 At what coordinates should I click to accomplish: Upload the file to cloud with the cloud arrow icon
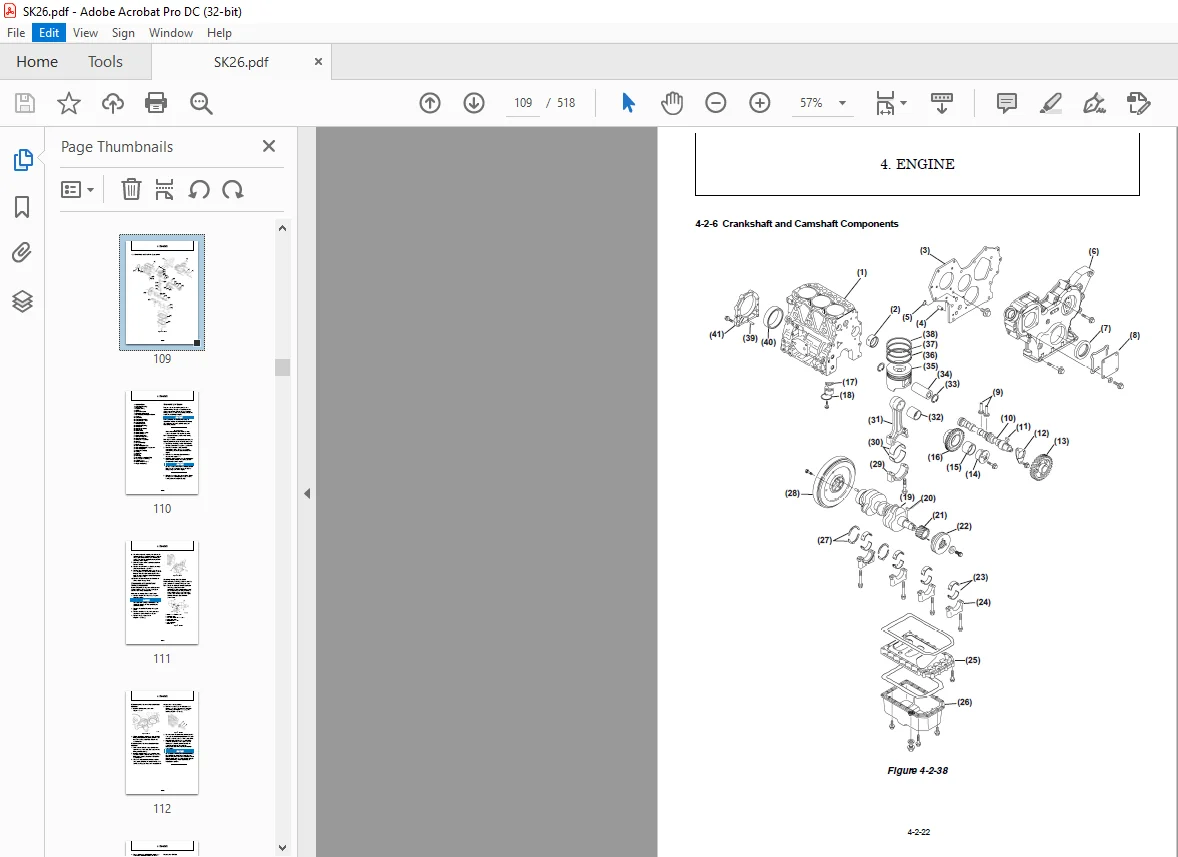point(113,103)
